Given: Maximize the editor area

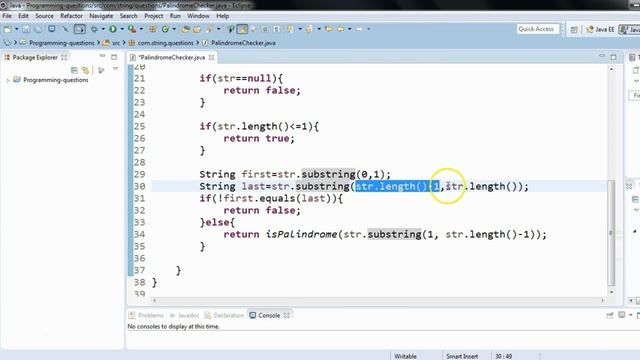Looking at the screenshot, I should click(x=613, y=57).
